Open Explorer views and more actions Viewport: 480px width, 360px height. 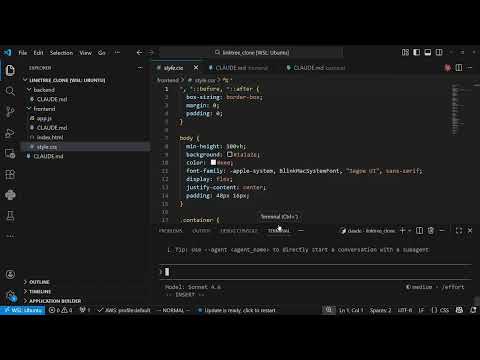click(x=140, y=68)
